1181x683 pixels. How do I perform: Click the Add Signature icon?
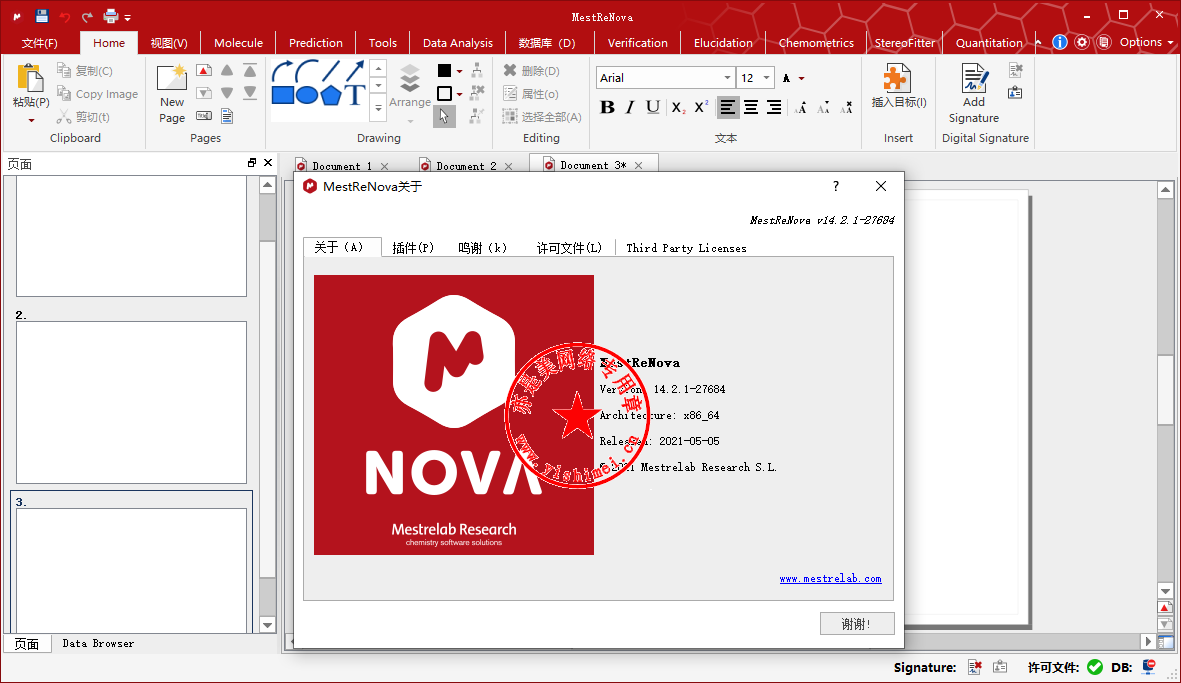974,78
